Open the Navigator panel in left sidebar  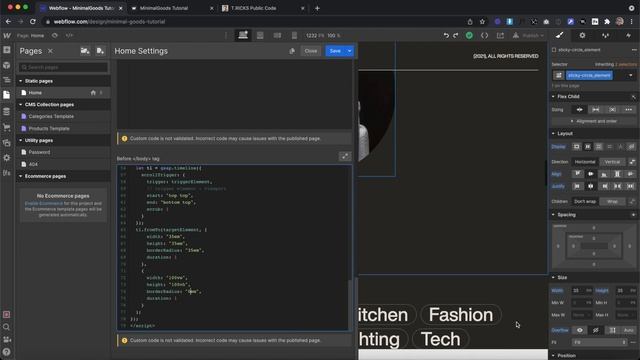[7, 80]
